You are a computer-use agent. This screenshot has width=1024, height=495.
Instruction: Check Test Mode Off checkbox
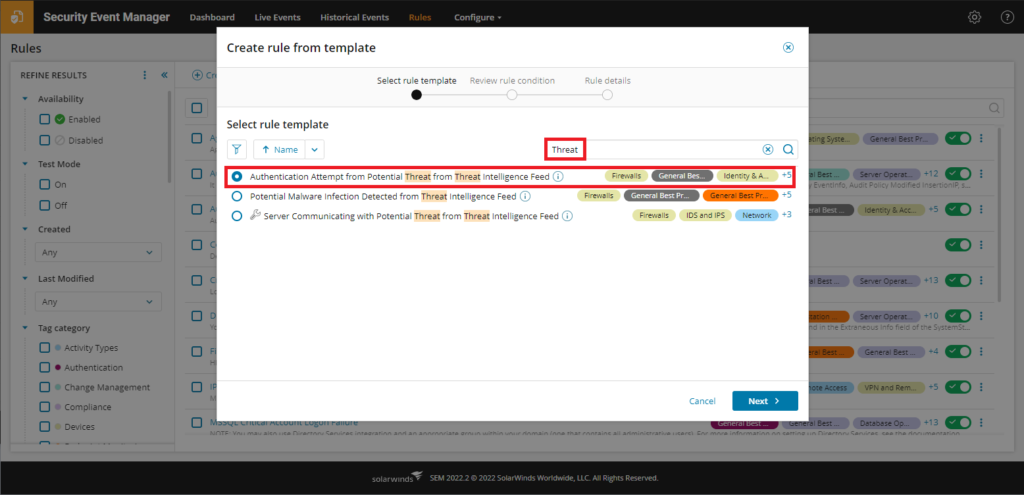tap(45, 205)
